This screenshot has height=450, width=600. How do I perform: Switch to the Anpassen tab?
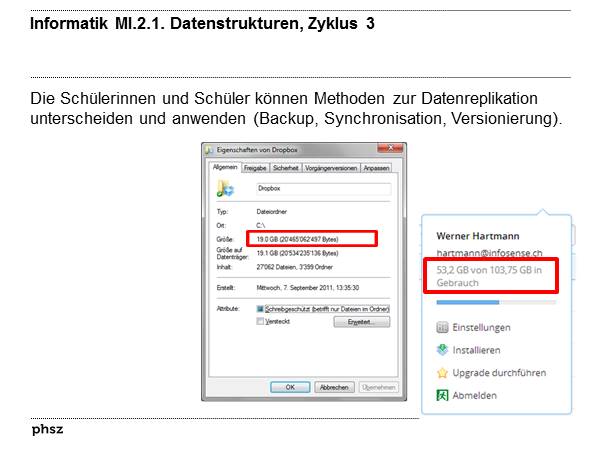376,168
